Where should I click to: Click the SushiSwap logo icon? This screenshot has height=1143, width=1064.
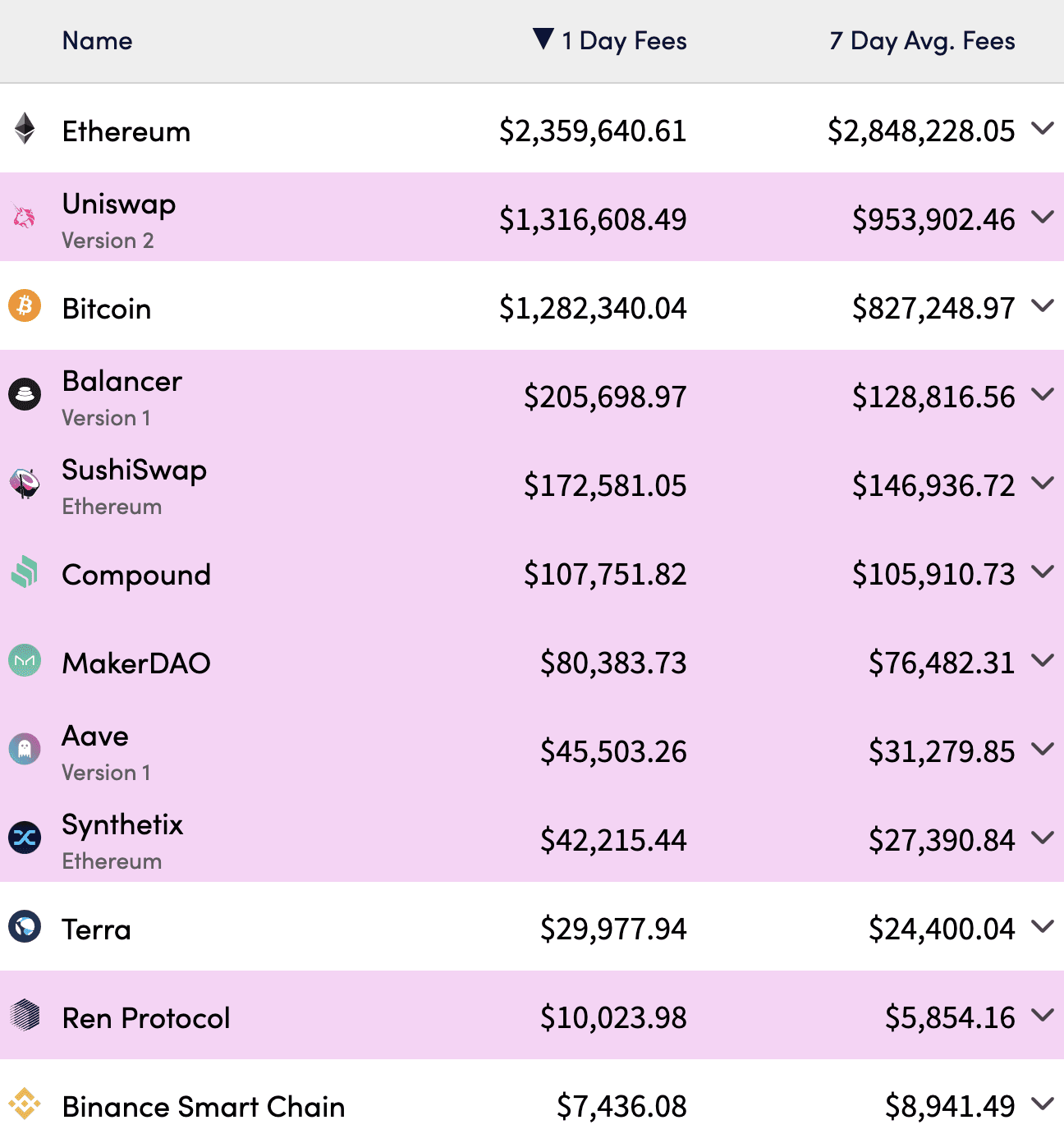pos(25,483)
